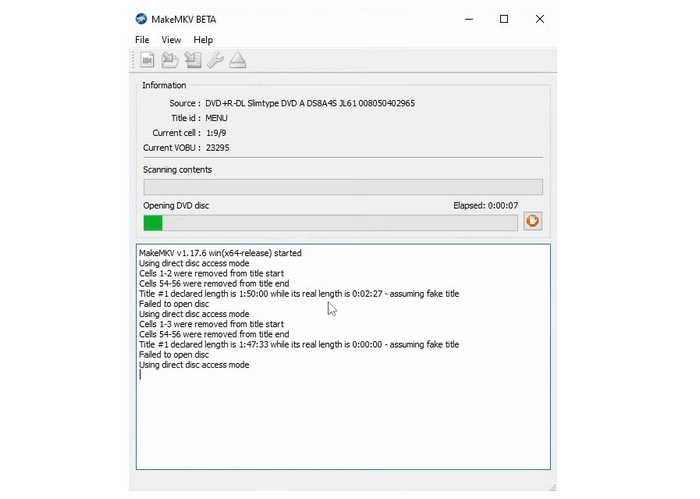Click the Eject disc icon
This screenshot has width=700, height=499.
(x=238, y=60)
